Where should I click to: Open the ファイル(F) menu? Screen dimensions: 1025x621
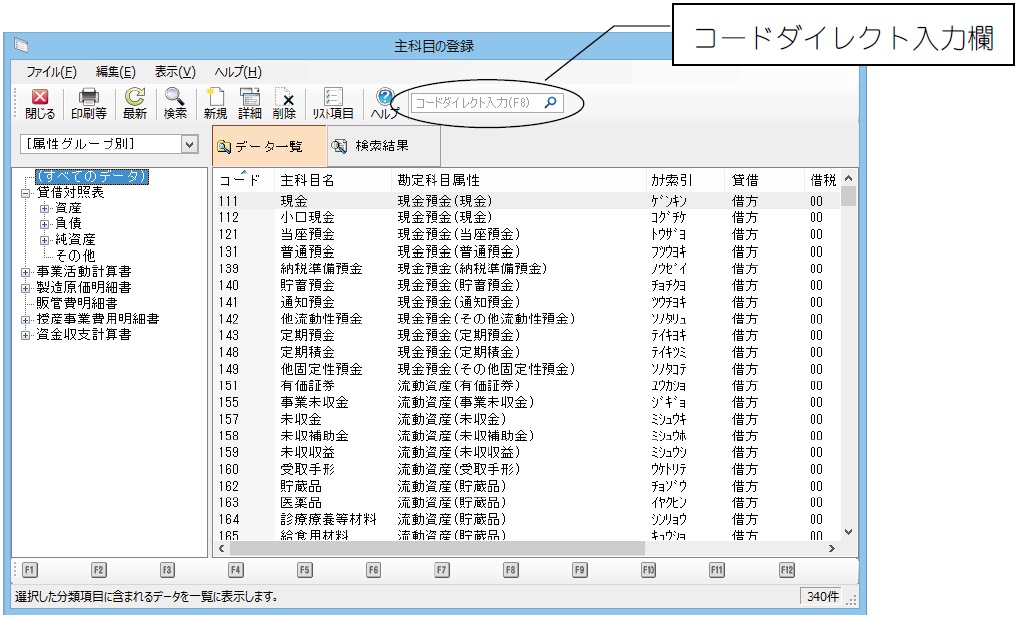[x=51, y=72]
